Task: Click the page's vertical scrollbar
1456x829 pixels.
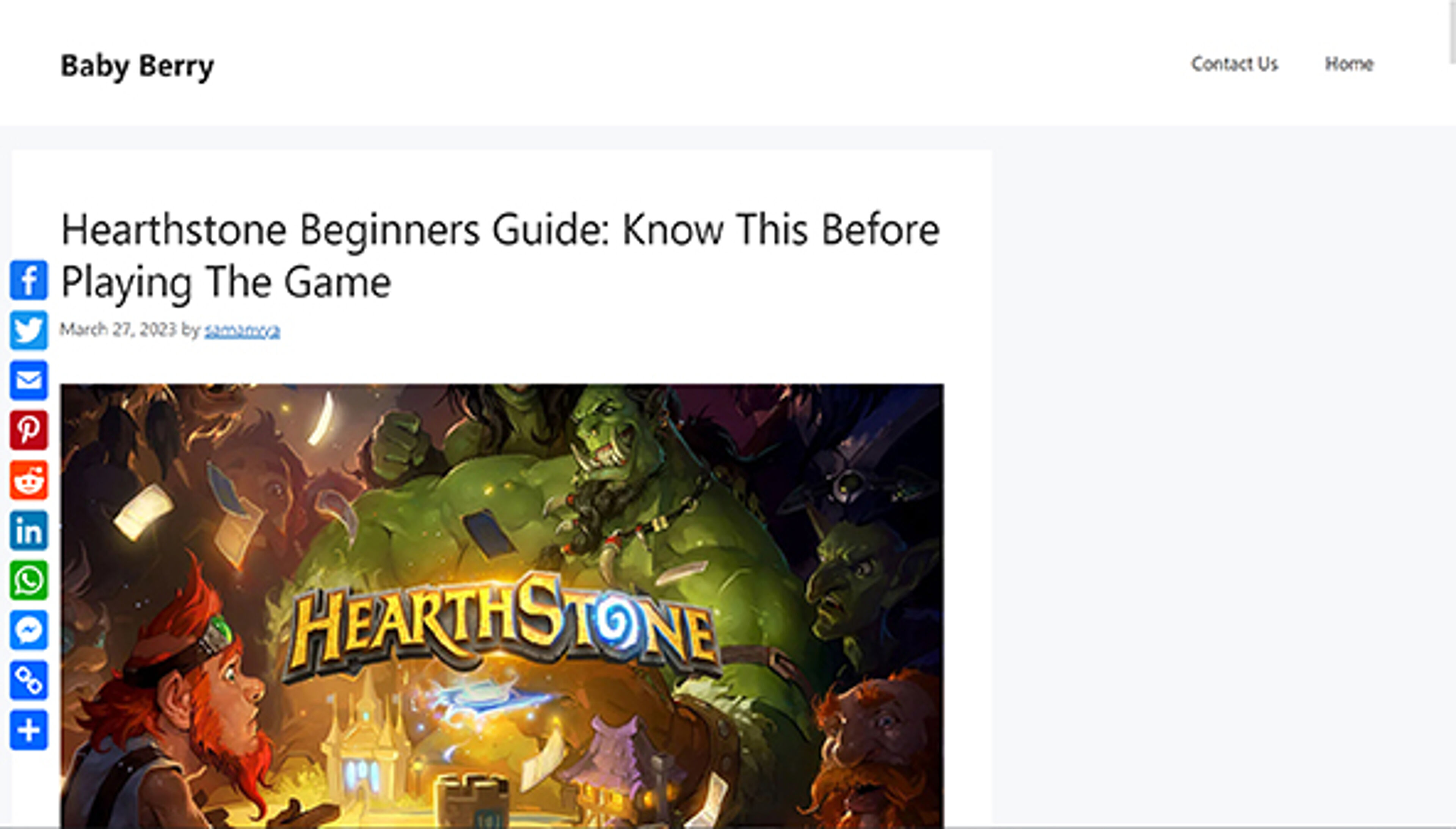Action: 1451,31
